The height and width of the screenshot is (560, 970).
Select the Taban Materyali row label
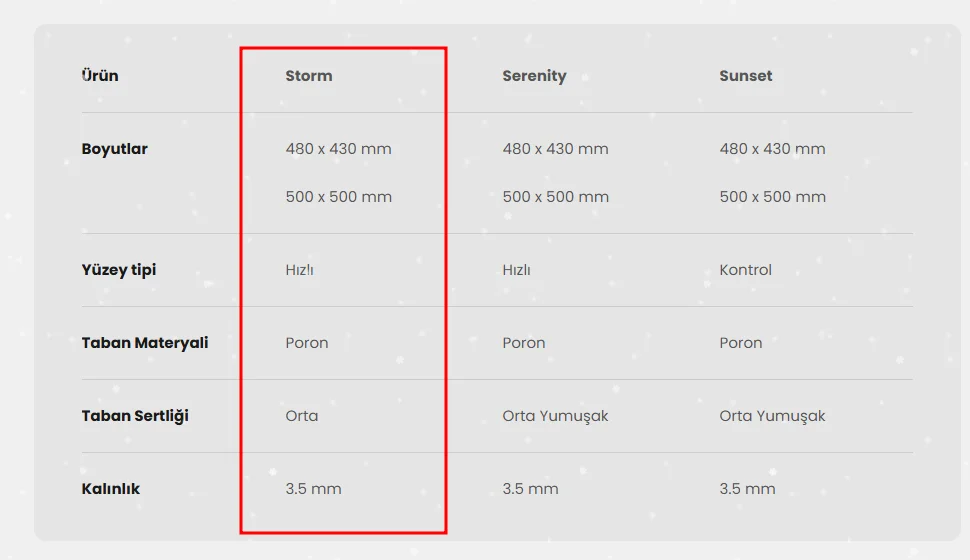(145, 343)
